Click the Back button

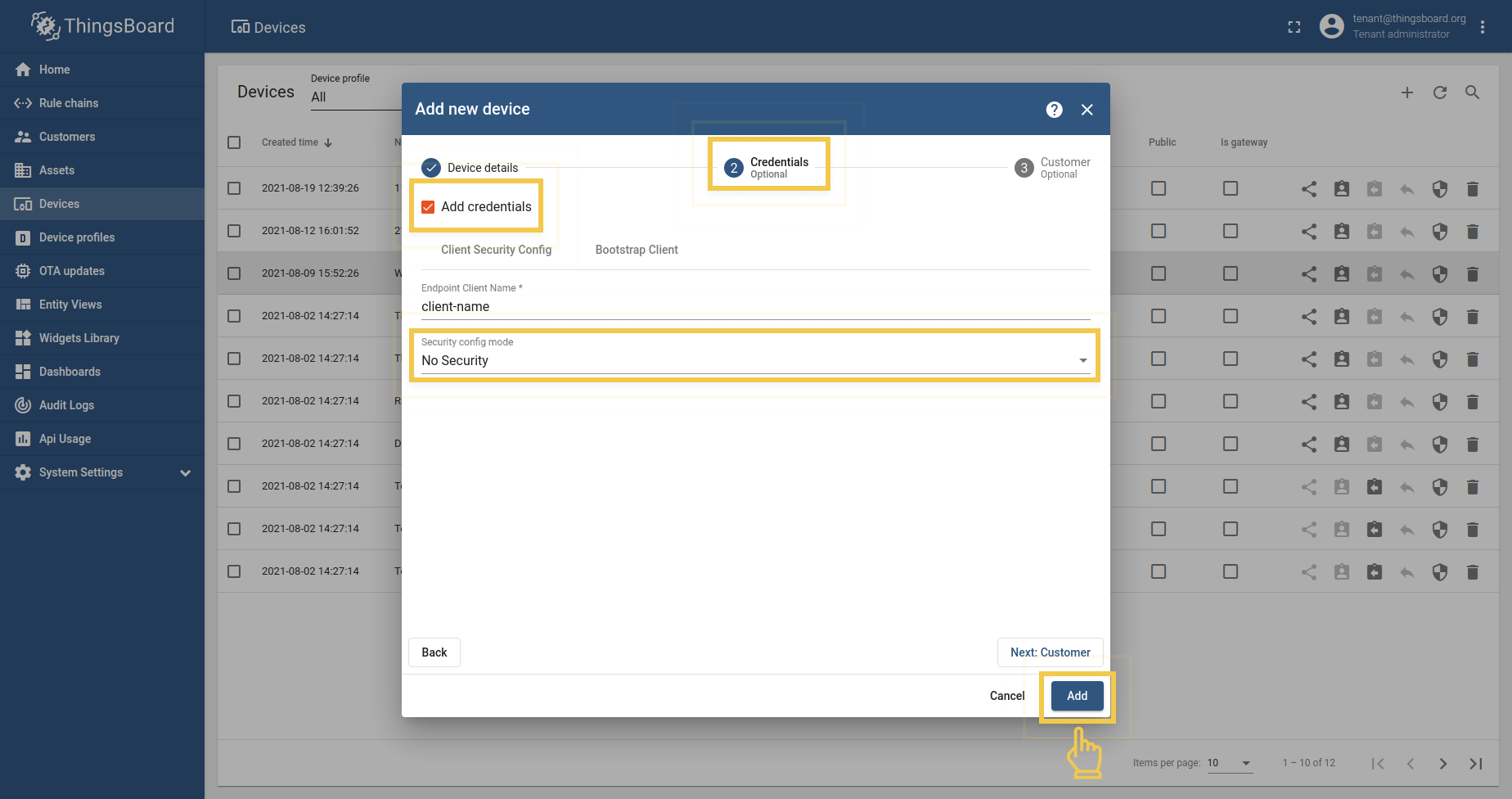coord(434,652)
